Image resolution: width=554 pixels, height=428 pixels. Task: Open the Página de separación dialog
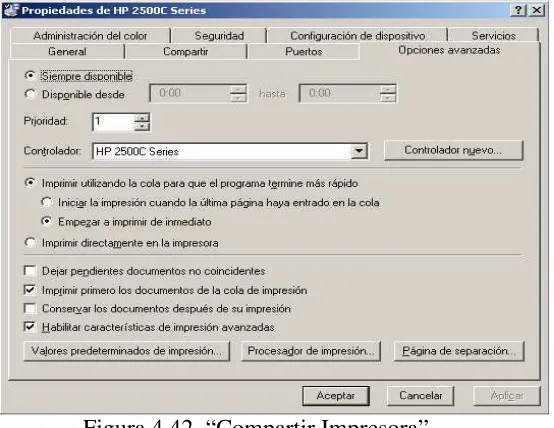[x=459, y=351]
